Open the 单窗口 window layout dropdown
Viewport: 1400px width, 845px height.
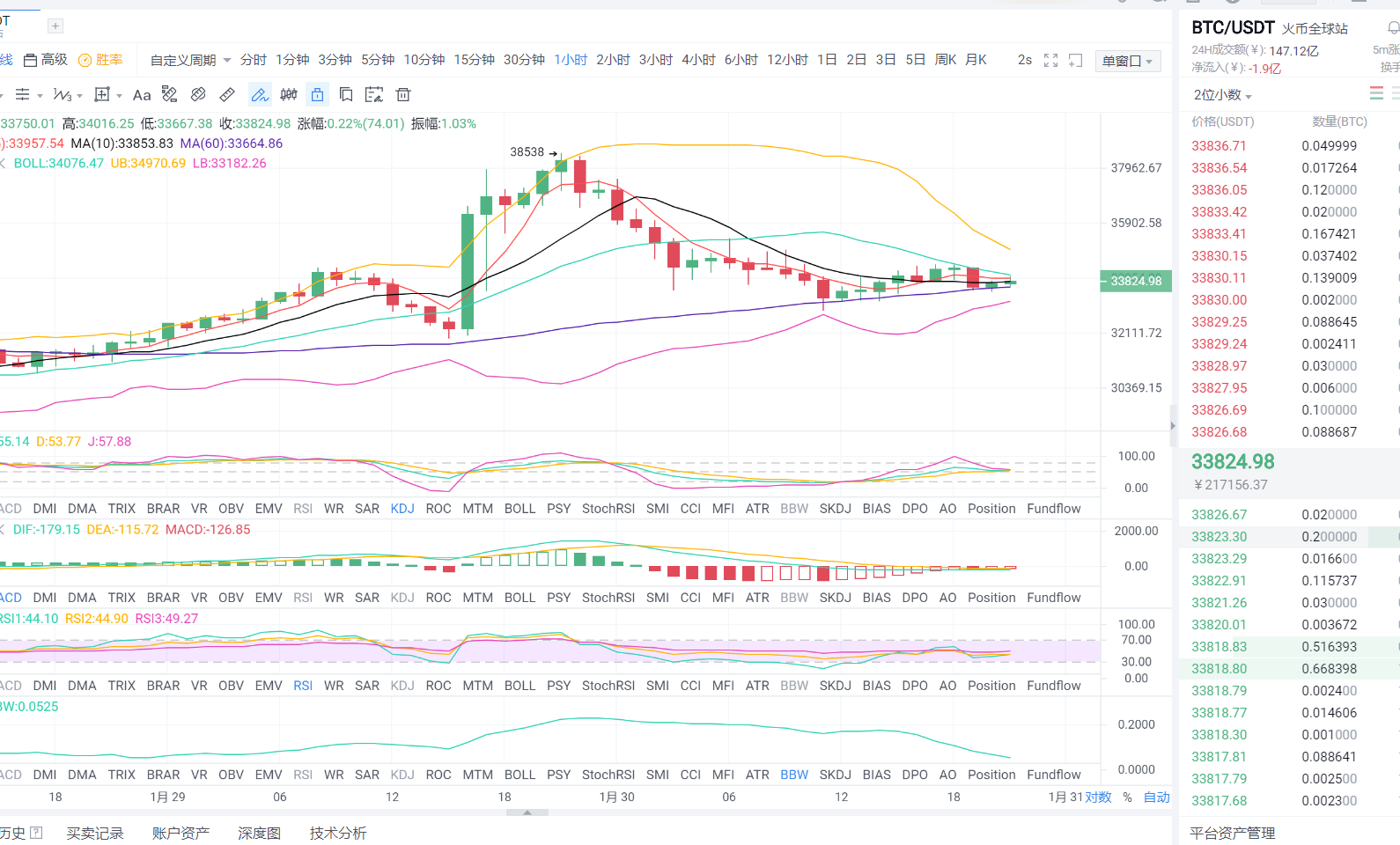(1128, 61)
